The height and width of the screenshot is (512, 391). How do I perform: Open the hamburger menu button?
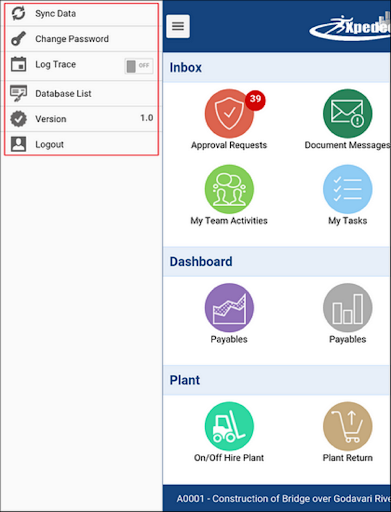click(178, 26)
